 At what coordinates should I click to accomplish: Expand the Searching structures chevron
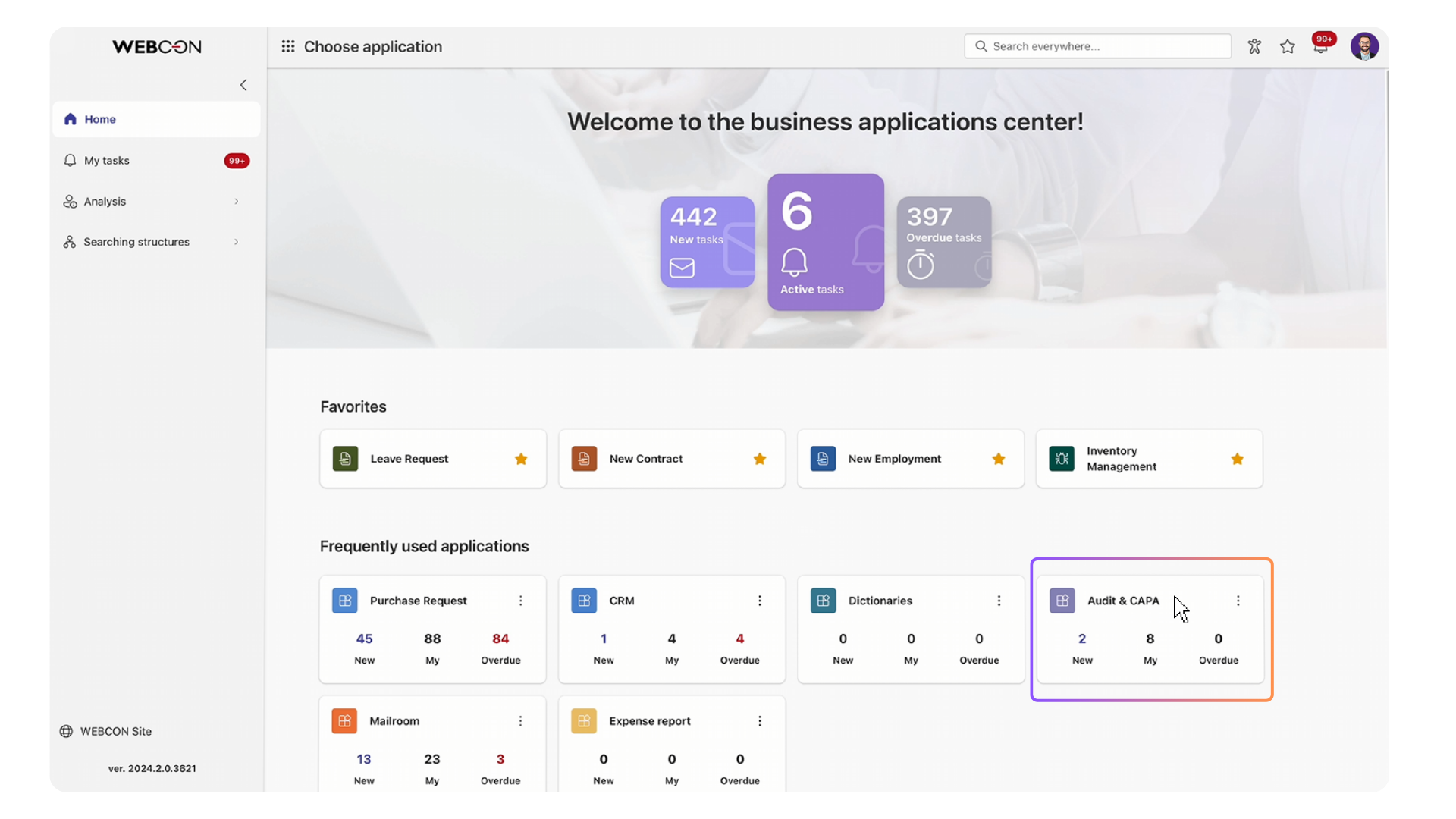pos(237,242)
